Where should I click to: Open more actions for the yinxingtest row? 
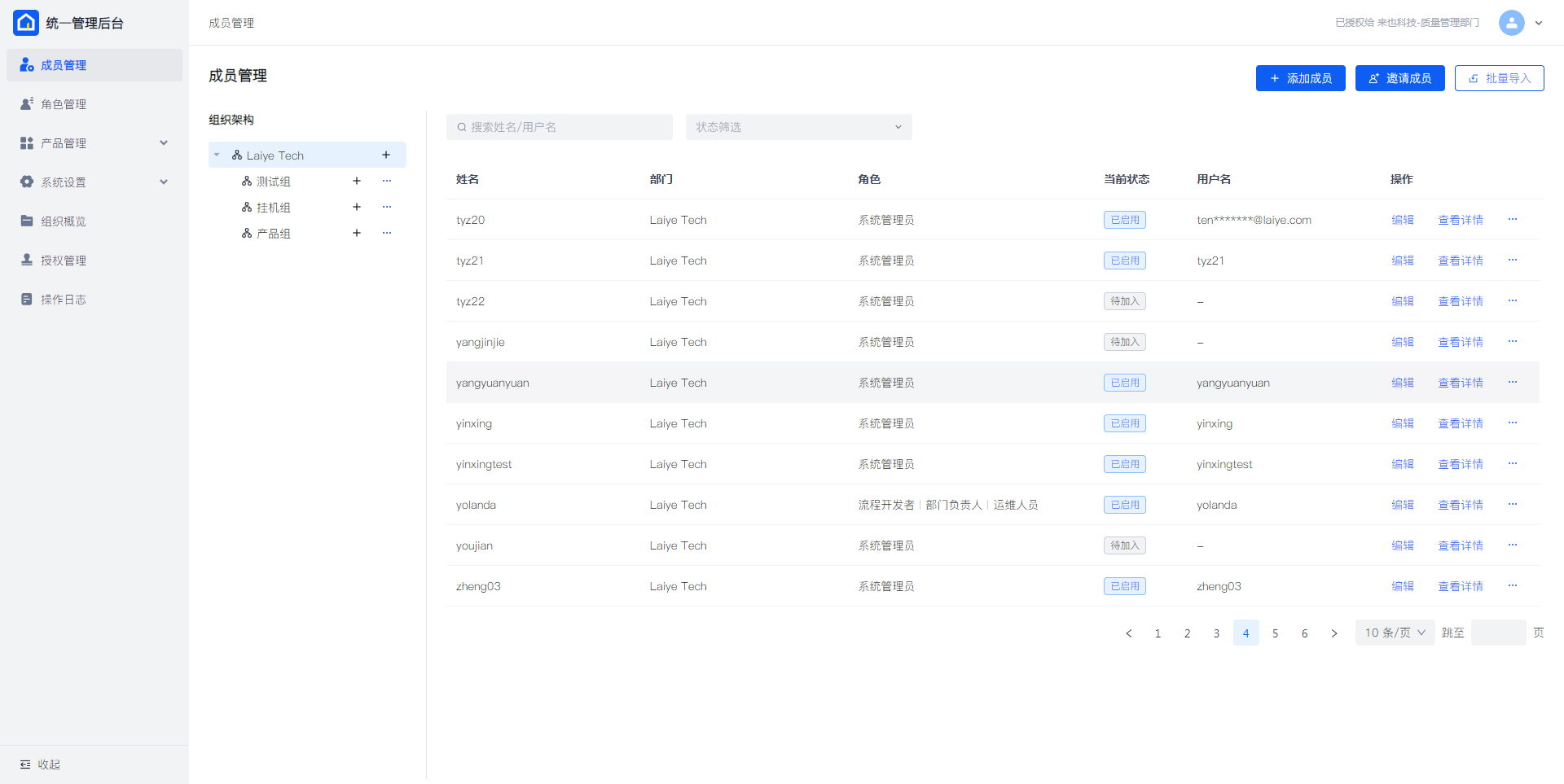point(1513,463)
